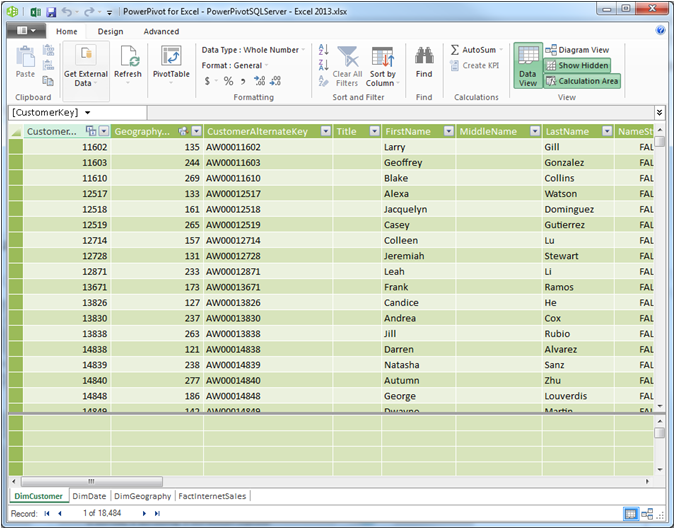Screen dimensions: 675x529
Task: Open Title column filter dropdown
Action: [x=375, y=131]
